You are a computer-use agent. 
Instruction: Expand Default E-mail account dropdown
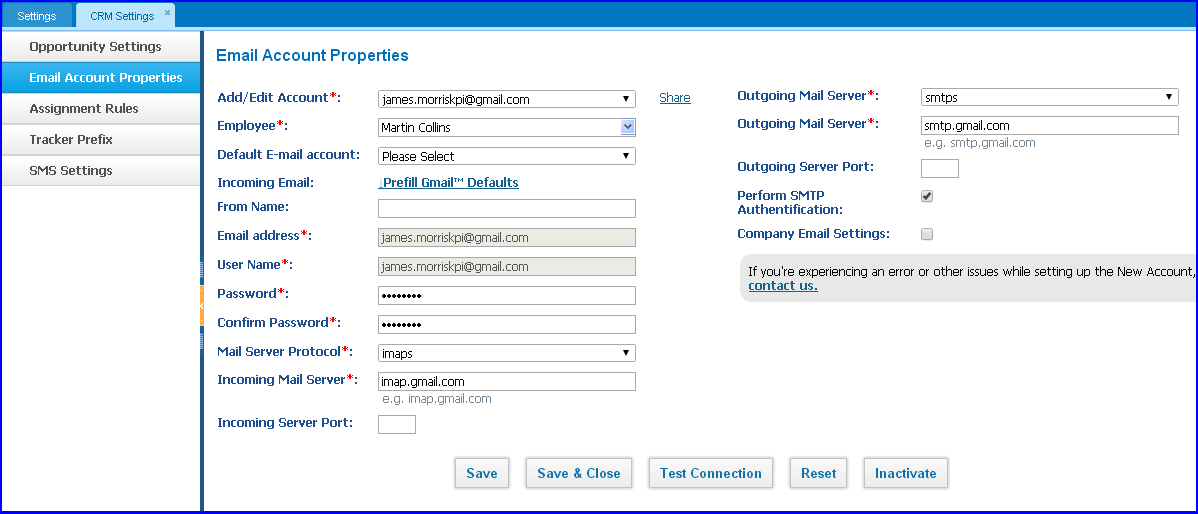pos(507,156)
